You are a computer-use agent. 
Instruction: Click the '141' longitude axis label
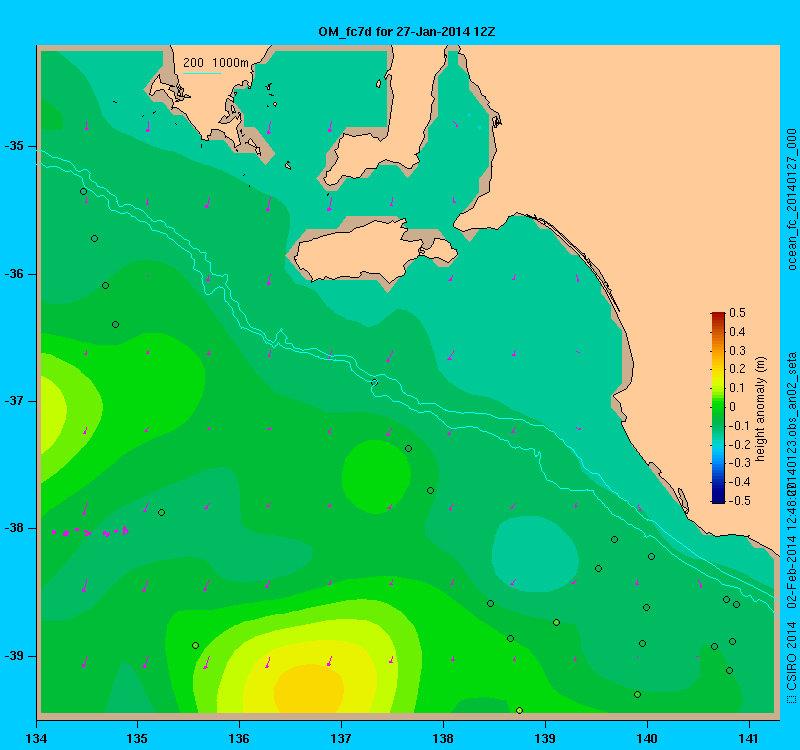(749, 738)
